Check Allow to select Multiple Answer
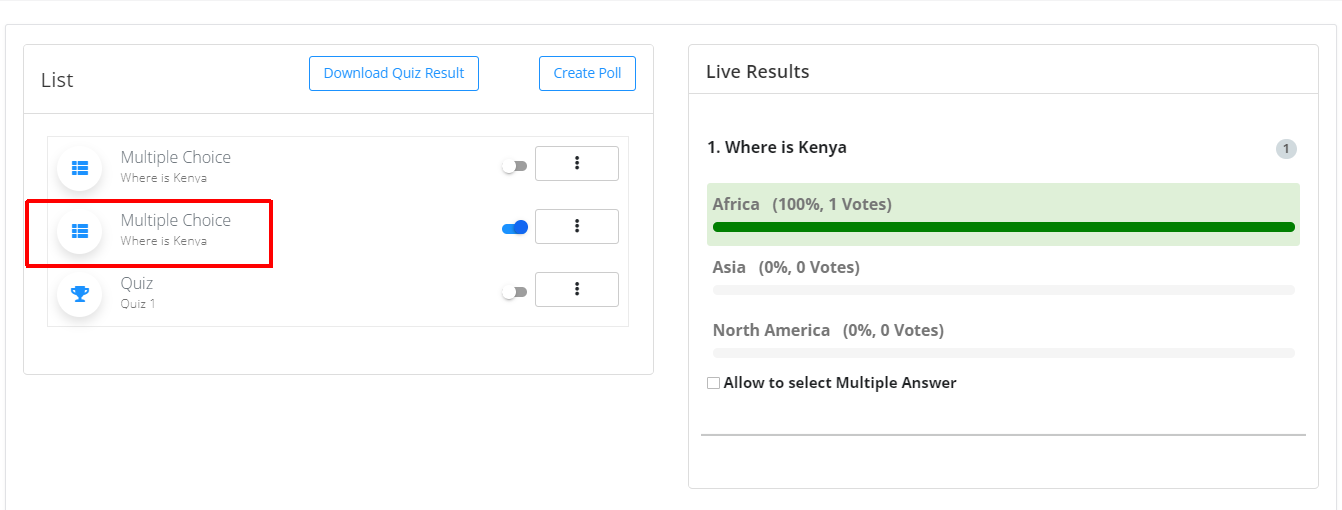Viewport: 1342px width, 510px height. click(713, 383)
